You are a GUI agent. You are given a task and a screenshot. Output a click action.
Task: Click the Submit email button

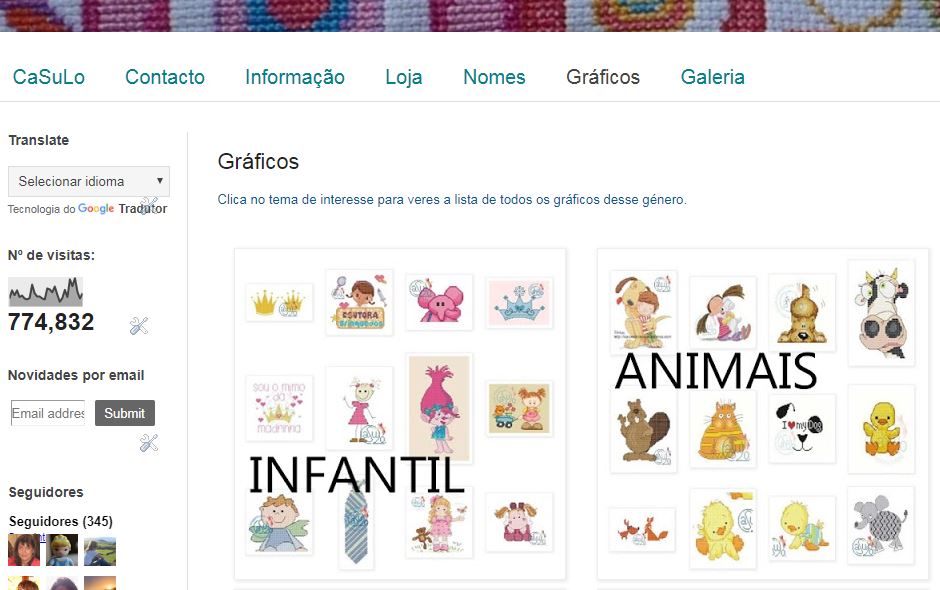point(125,413)
